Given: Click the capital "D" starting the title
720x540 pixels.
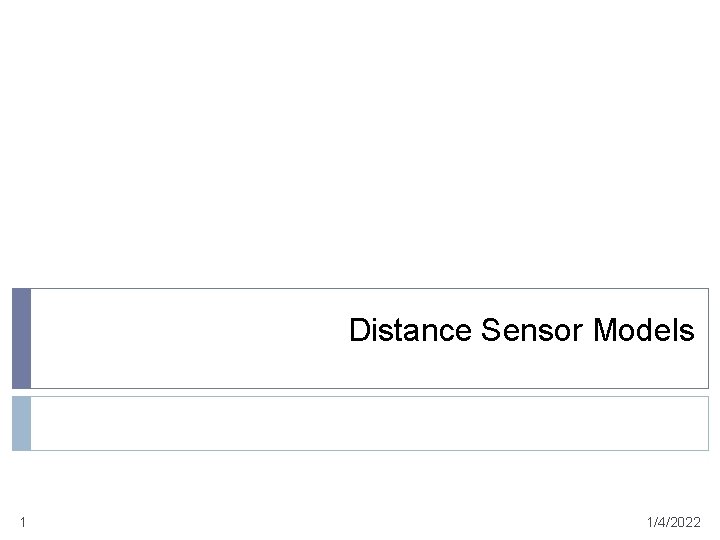Looking at the screenshot, I should coord(359,331).
